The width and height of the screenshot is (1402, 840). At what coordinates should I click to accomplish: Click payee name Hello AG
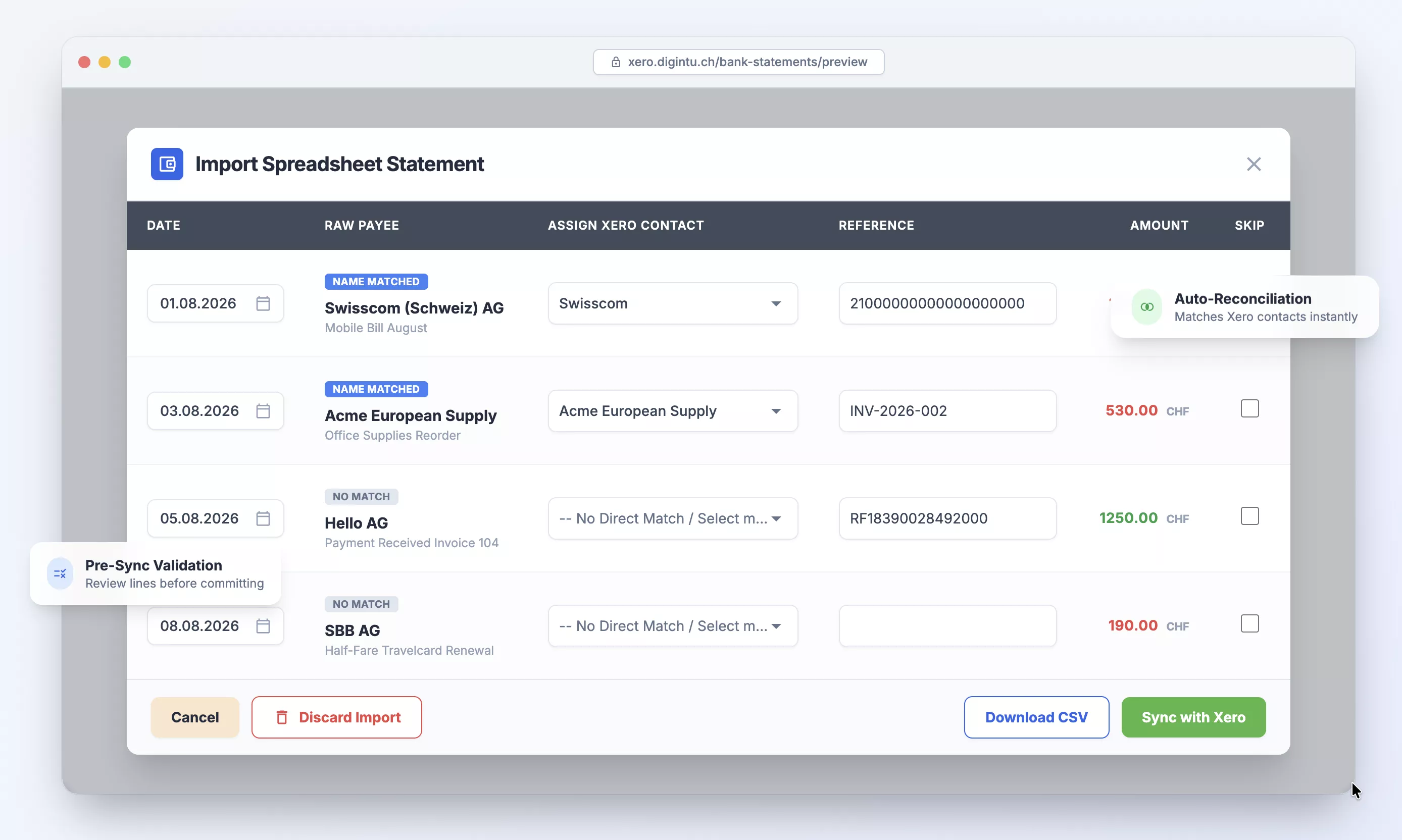[356, 523]
